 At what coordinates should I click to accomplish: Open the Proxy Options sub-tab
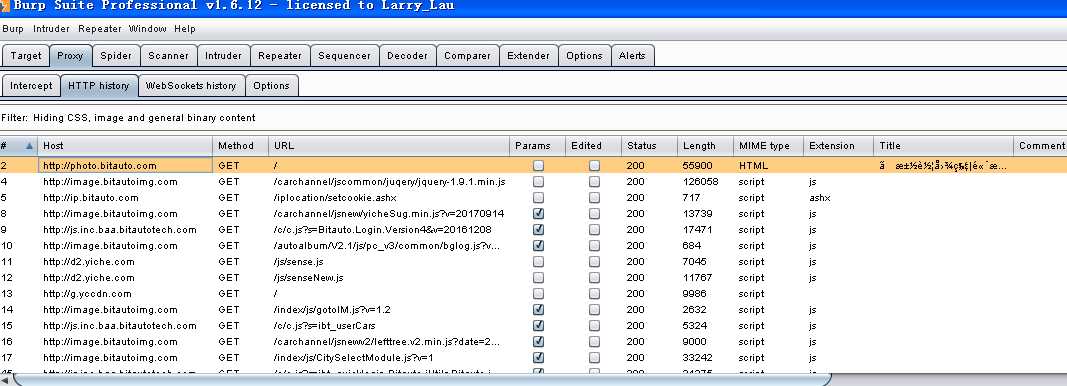click(272, 86)
